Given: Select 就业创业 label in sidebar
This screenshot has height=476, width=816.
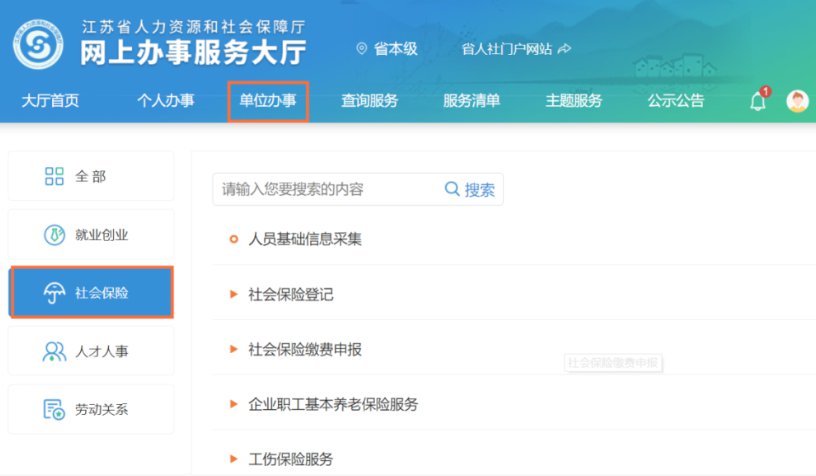Looking at the screenshot, I should (101, 235).
